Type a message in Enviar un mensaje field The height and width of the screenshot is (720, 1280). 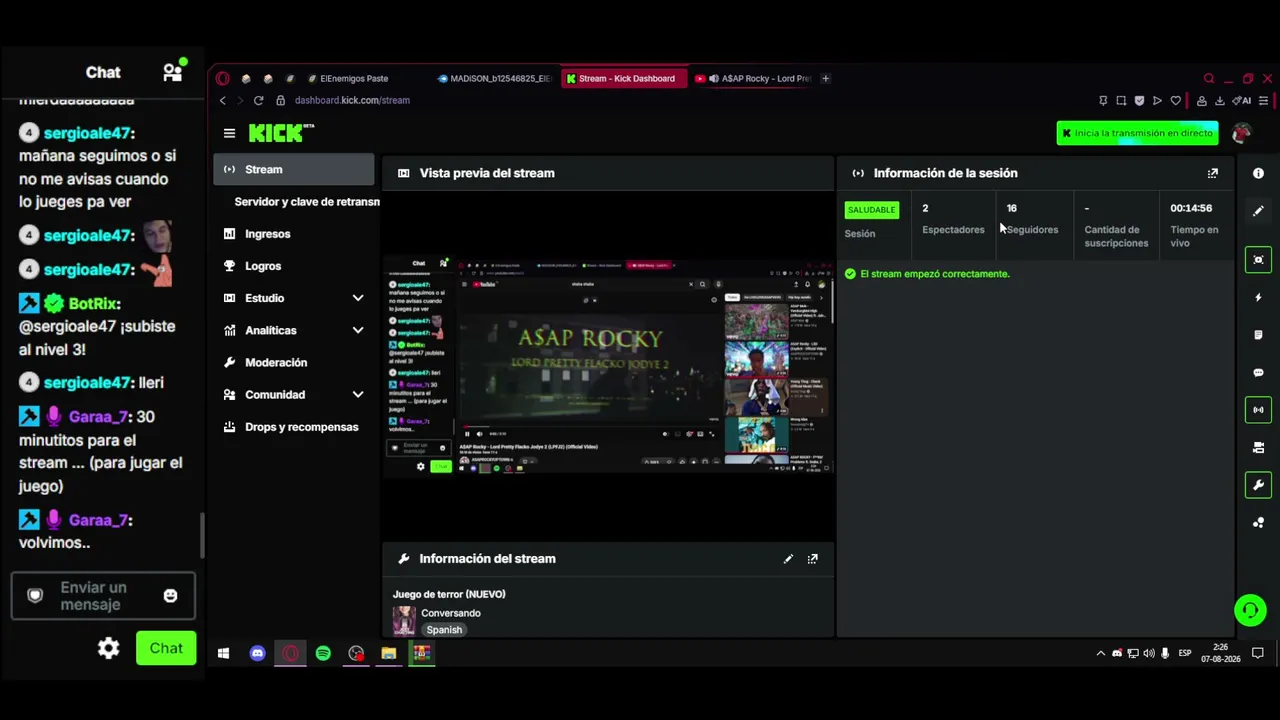103,596
